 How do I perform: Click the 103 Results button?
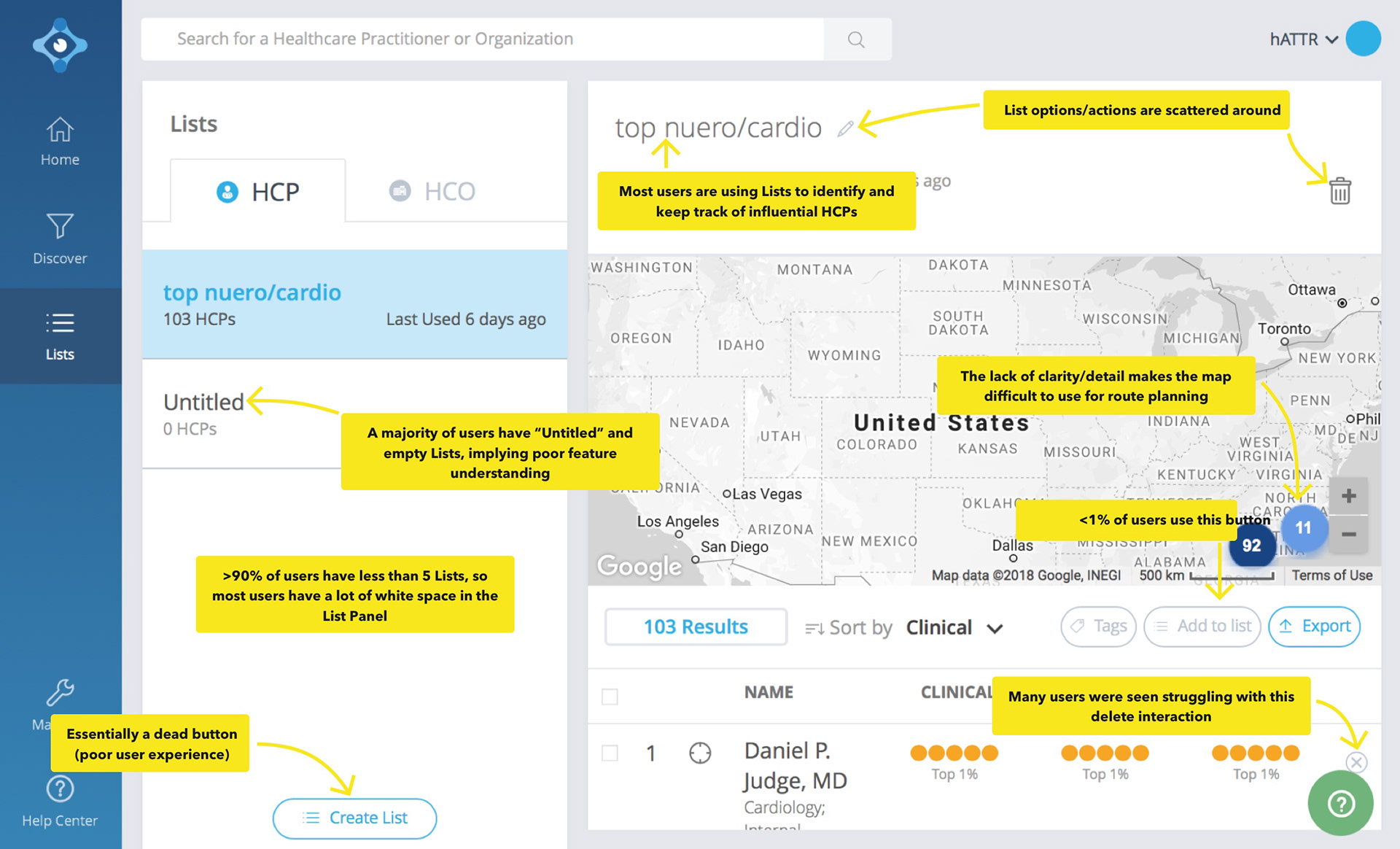click(696, 627)
